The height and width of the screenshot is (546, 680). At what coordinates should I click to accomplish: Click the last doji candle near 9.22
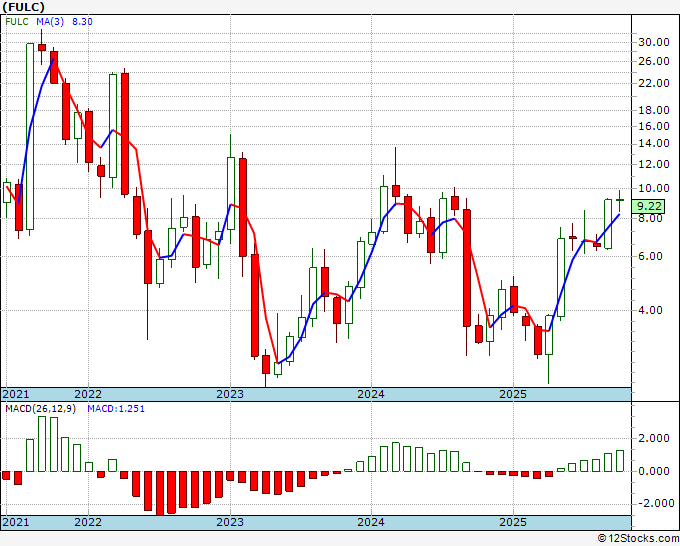coord(620,200)
